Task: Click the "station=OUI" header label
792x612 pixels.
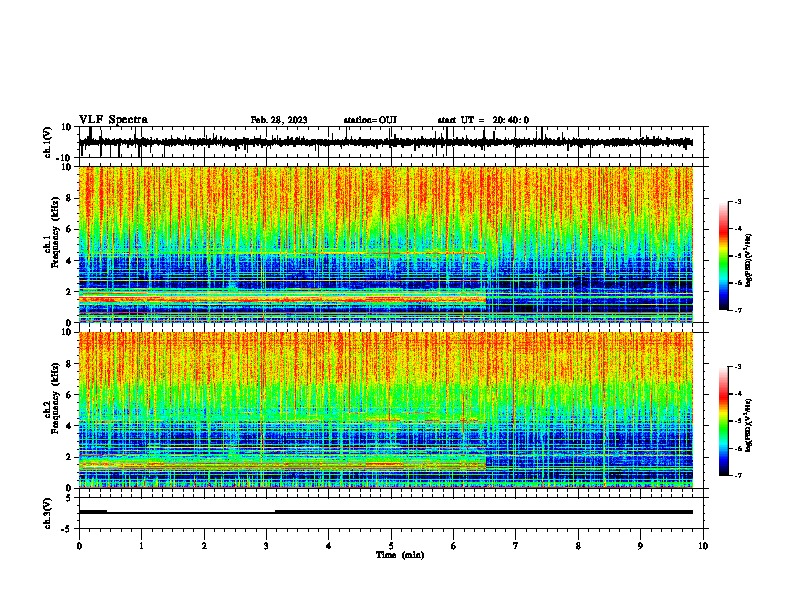Action: [x=370, y=120]
